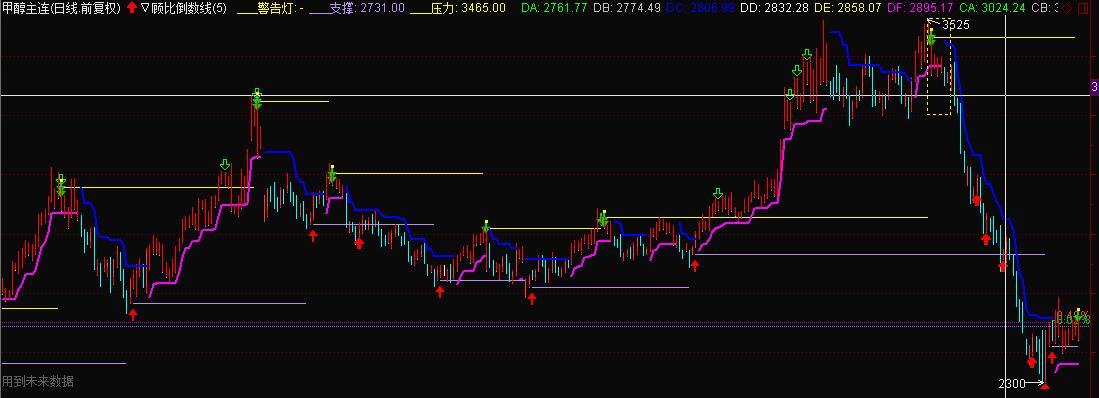Click the DA: 2761.77 readout
The height and width of the screenshot is (398, 1099).
point(554,8)
